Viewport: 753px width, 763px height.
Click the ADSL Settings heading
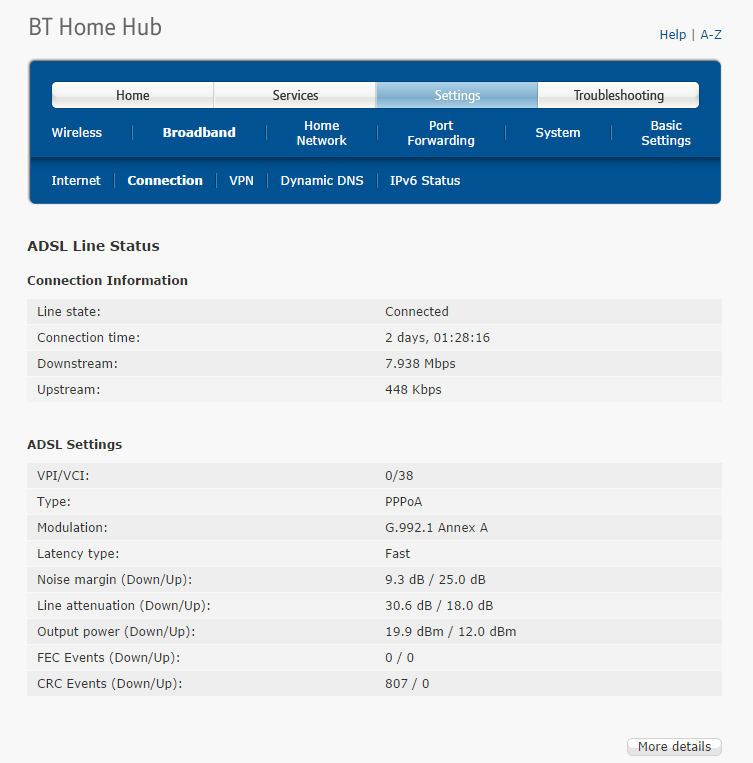[74, 444]
